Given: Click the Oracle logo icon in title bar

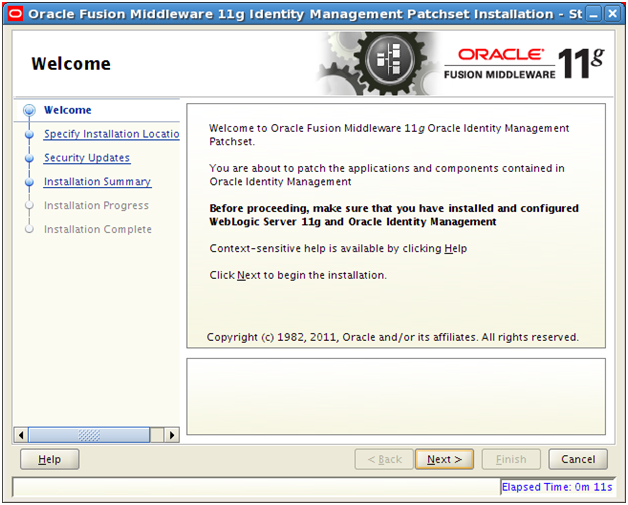Looking at the screenshot, I should click(16, 14).
